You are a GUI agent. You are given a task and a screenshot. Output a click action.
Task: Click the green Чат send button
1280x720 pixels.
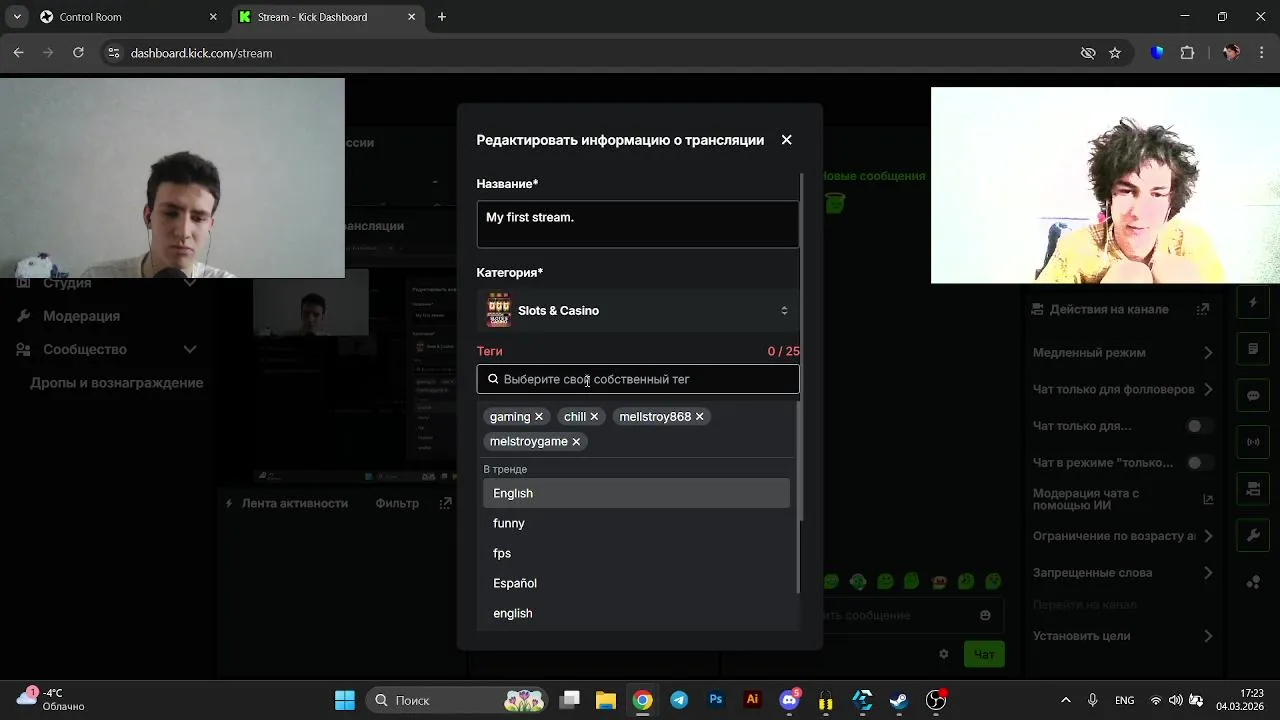(984, 654)
